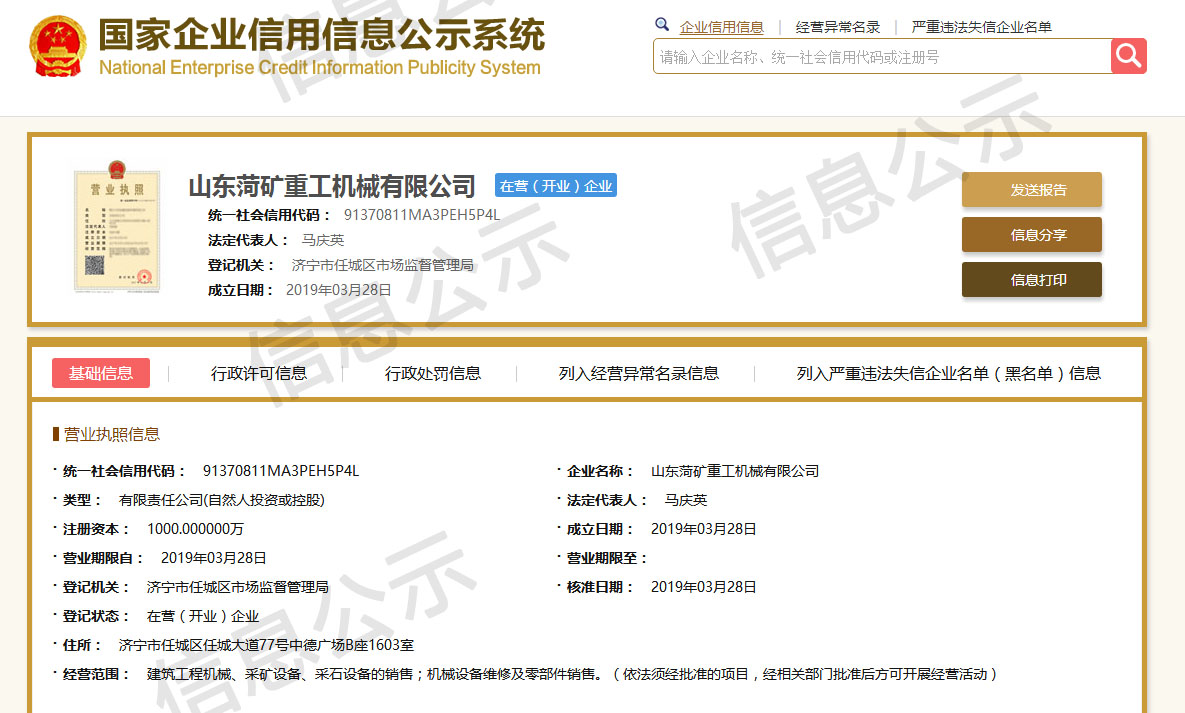Select the 经营异常名录 search category
Viewport: 1185px width, 713px height.
(x=837, y=27)
